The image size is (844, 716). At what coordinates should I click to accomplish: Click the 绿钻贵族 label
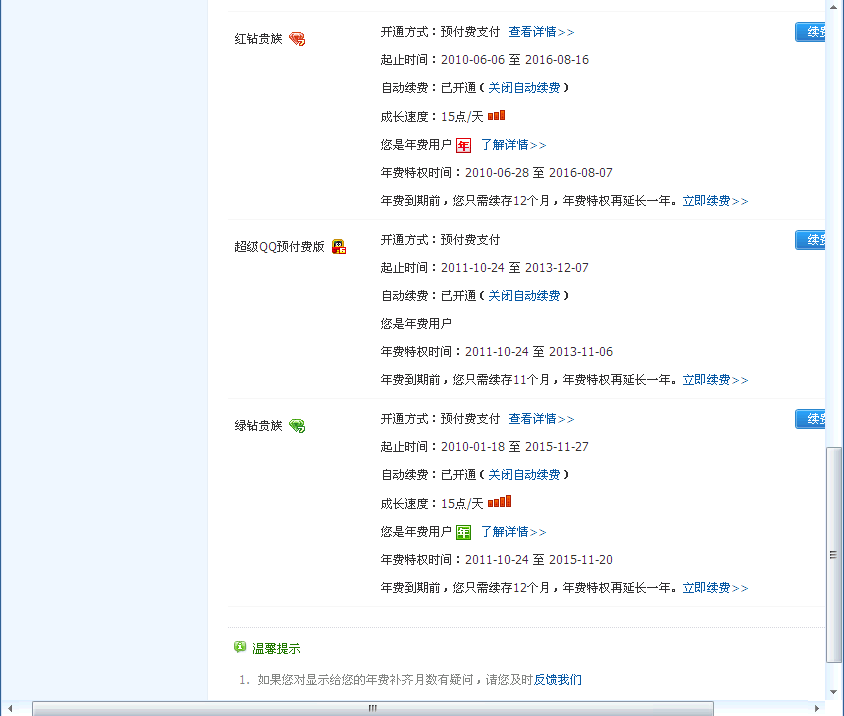click(258, 426)
